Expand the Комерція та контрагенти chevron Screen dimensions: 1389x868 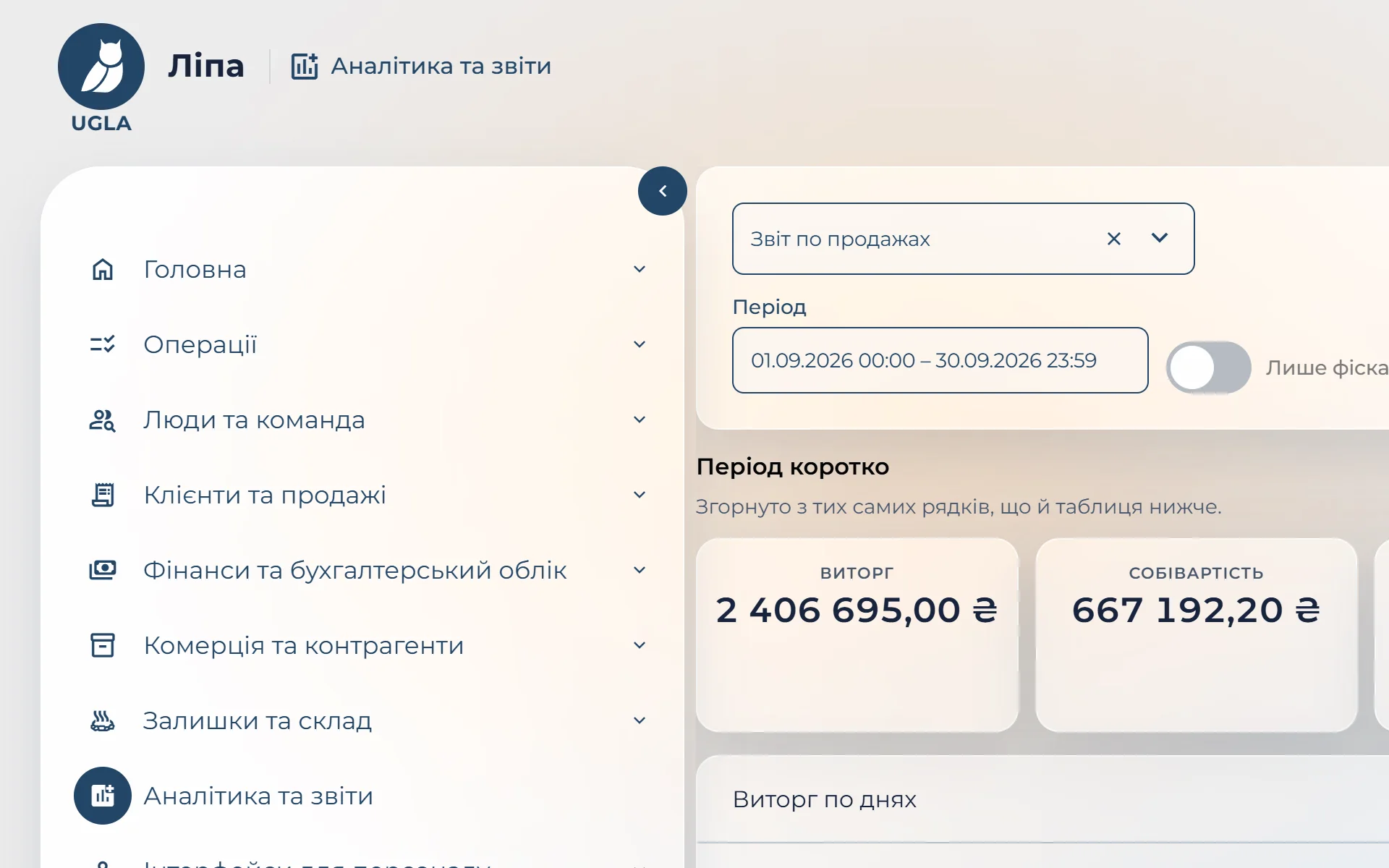click(x=640, y=645)
